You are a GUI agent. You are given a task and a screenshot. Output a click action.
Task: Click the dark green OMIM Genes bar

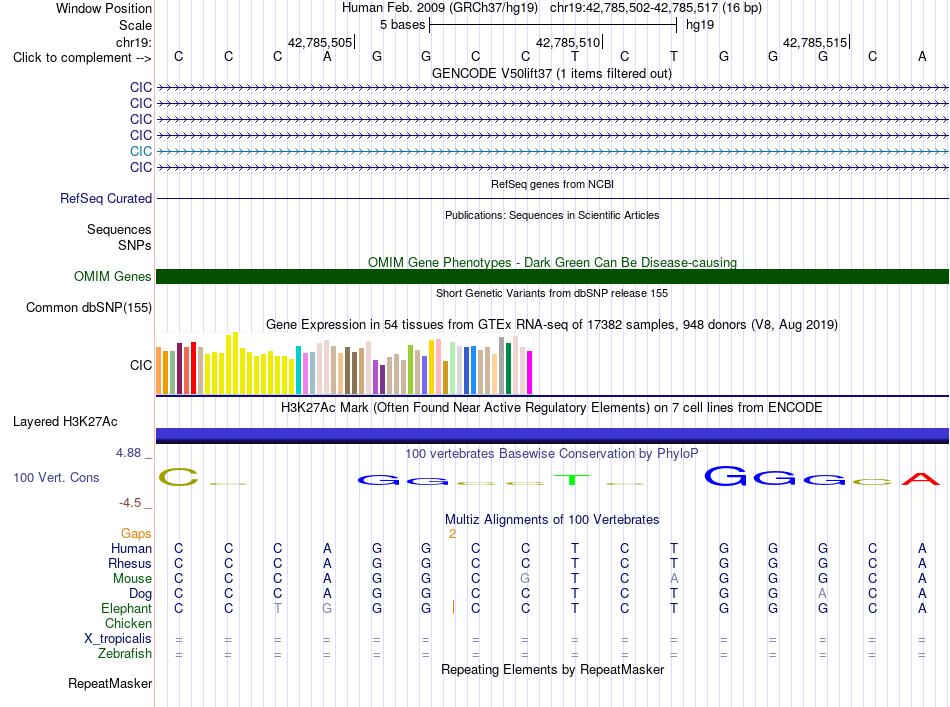pyautogui.click(x=552, y=276)
